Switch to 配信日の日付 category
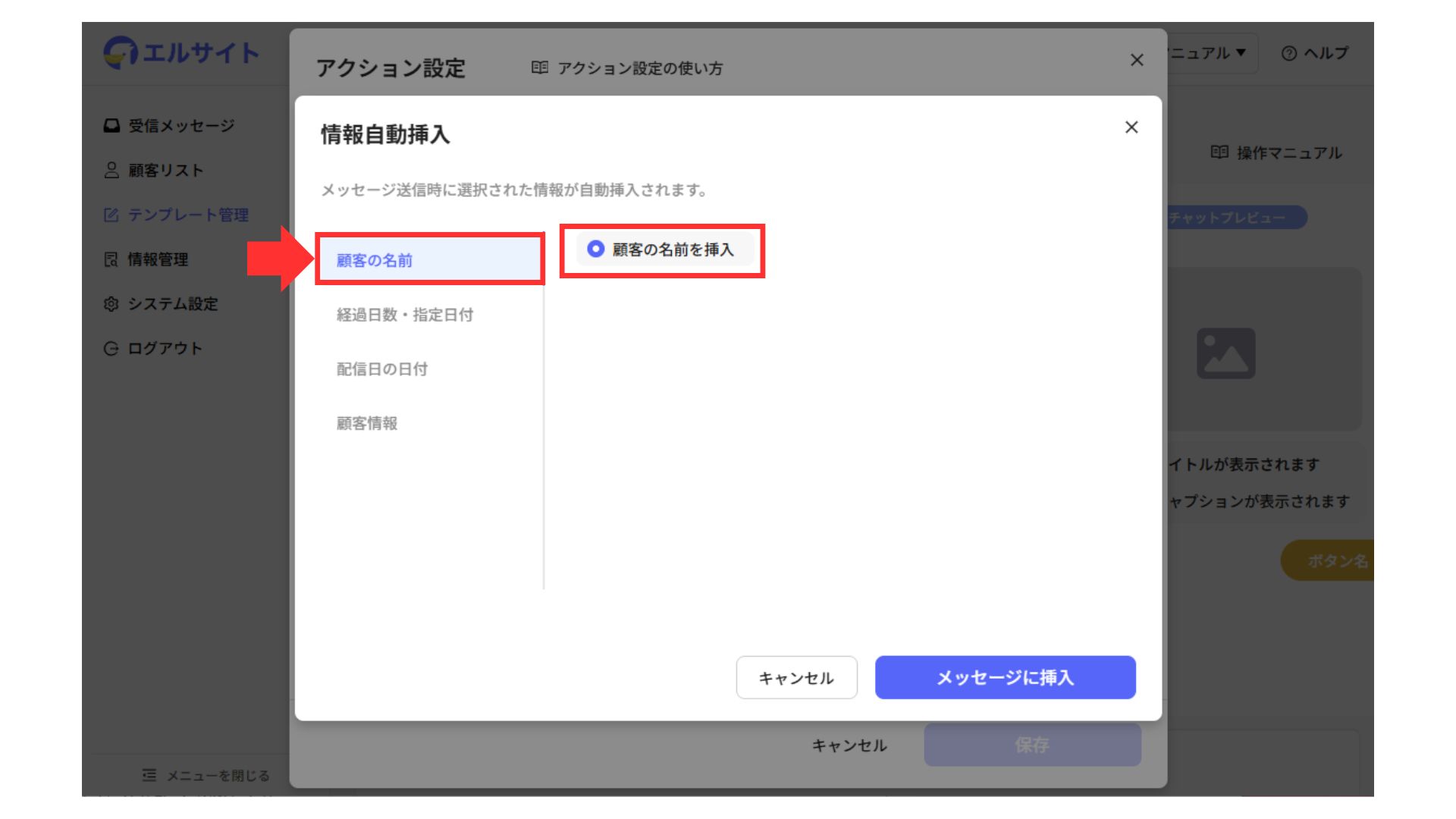Viewport: 1456px width, 819px height. pyautogui.click(x=382, y=369)
